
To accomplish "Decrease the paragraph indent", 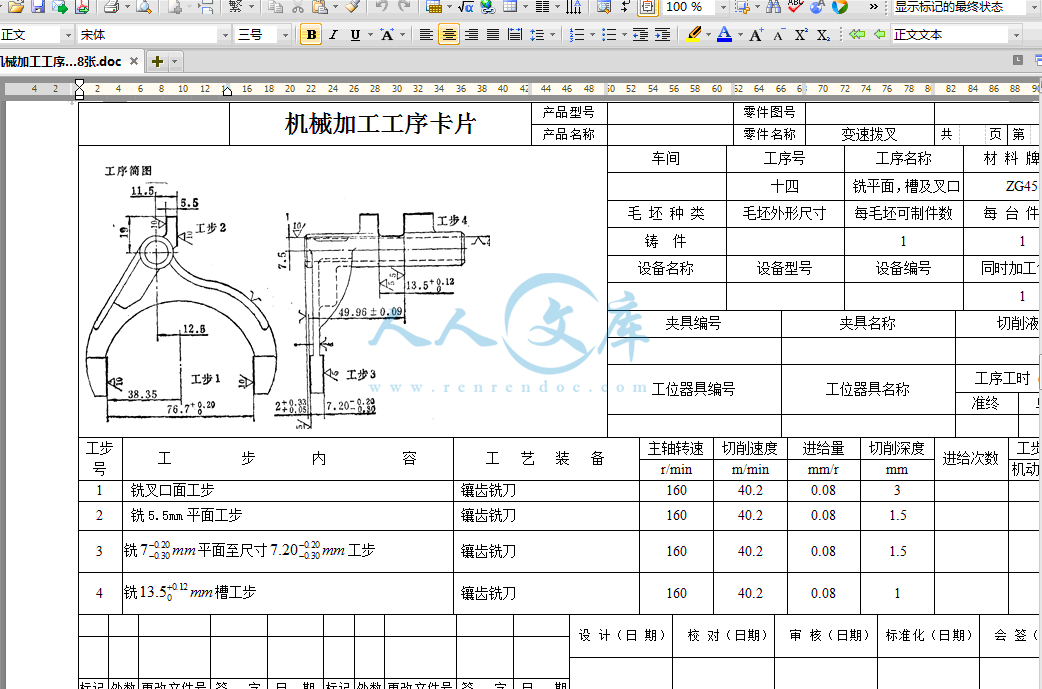I will point(641,35).
